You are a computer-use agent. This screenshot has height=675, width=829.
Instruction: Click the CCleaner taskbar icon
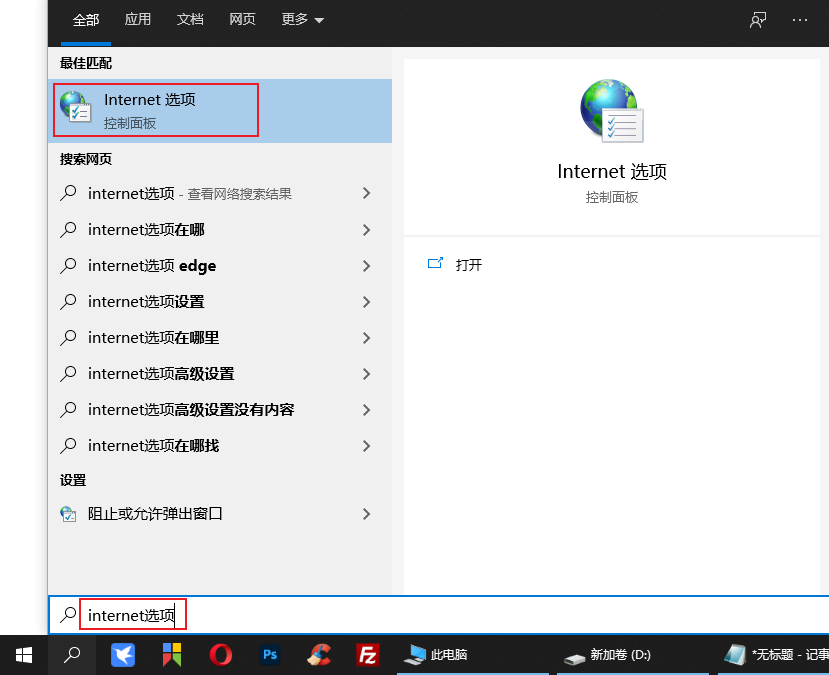[x=319, y=655]
